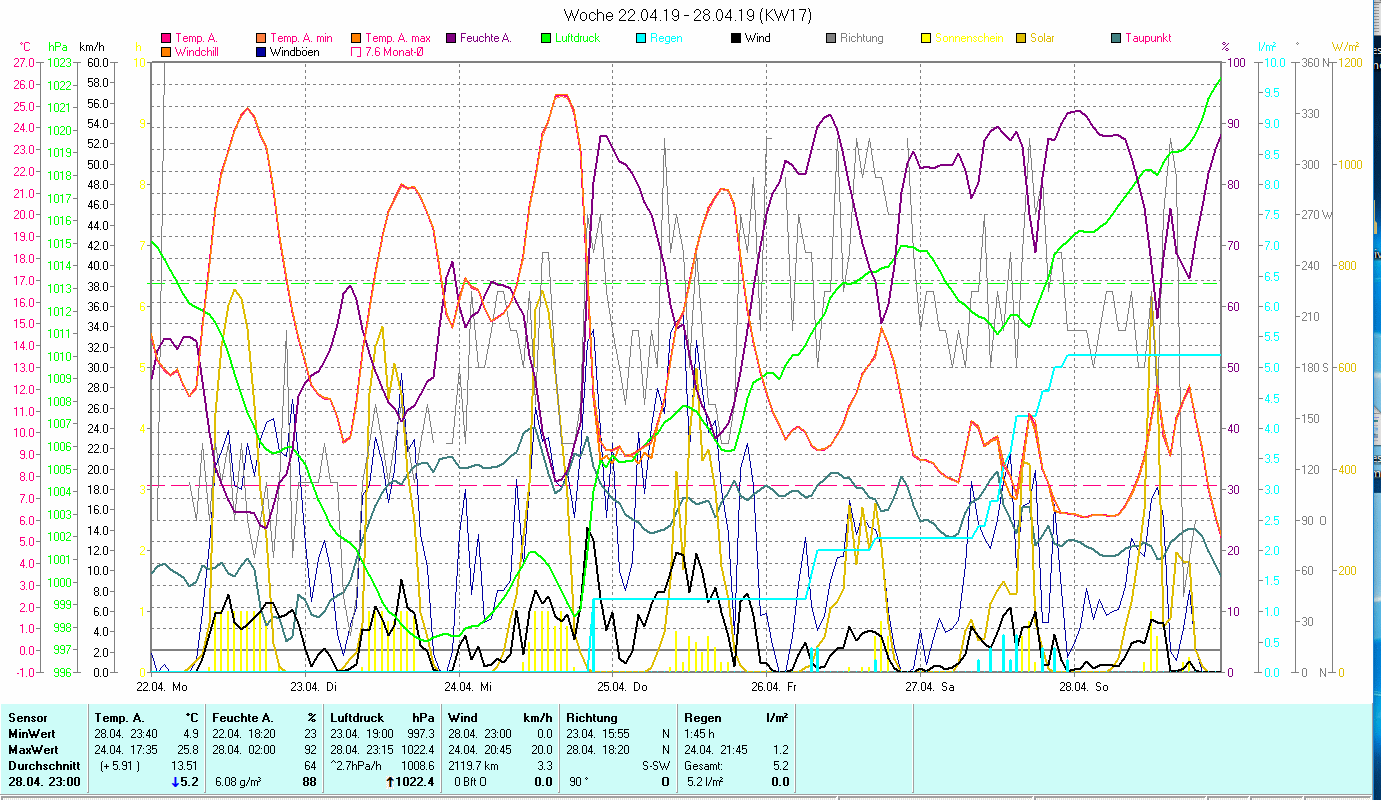Screen dimensions: 1381x800
Task: Select the Sonnenschein legend label
Action: 968,38
